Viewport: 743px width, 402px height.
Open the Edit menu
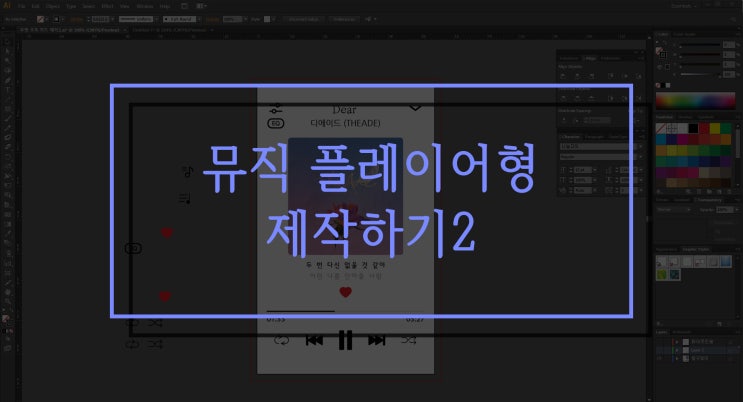tap(36, 6)
